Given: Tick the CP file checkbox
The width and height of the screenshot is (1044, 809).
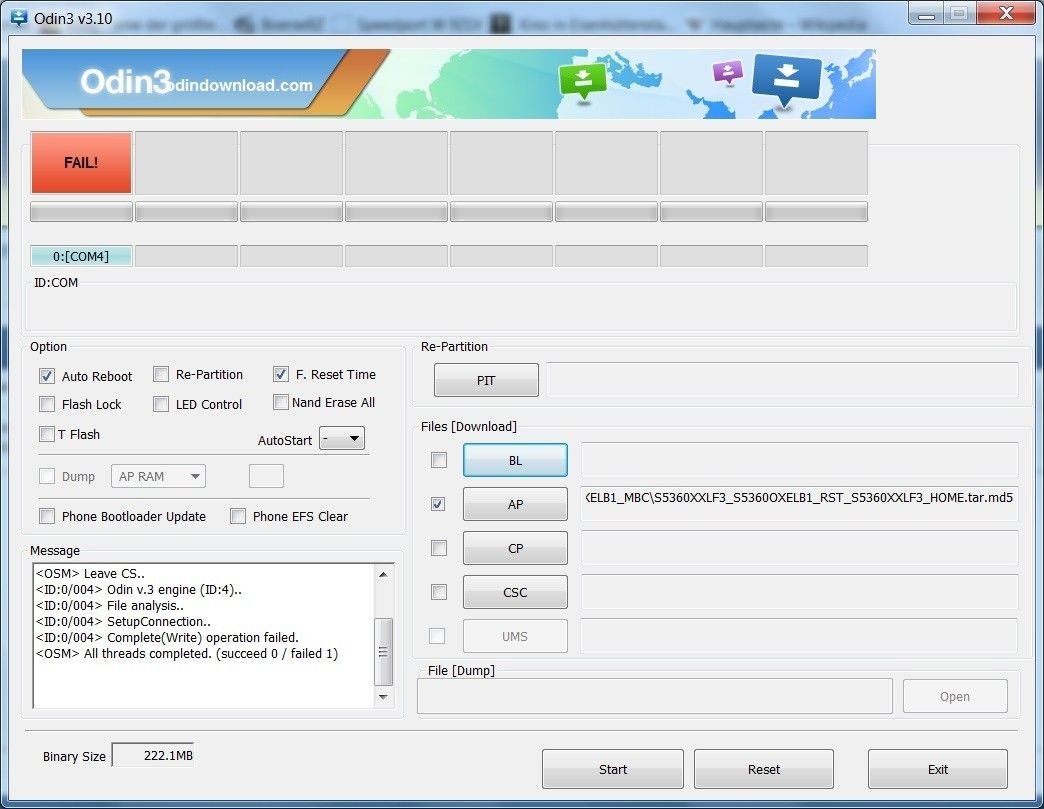Looking at the screenshot, I should point(439,548).
